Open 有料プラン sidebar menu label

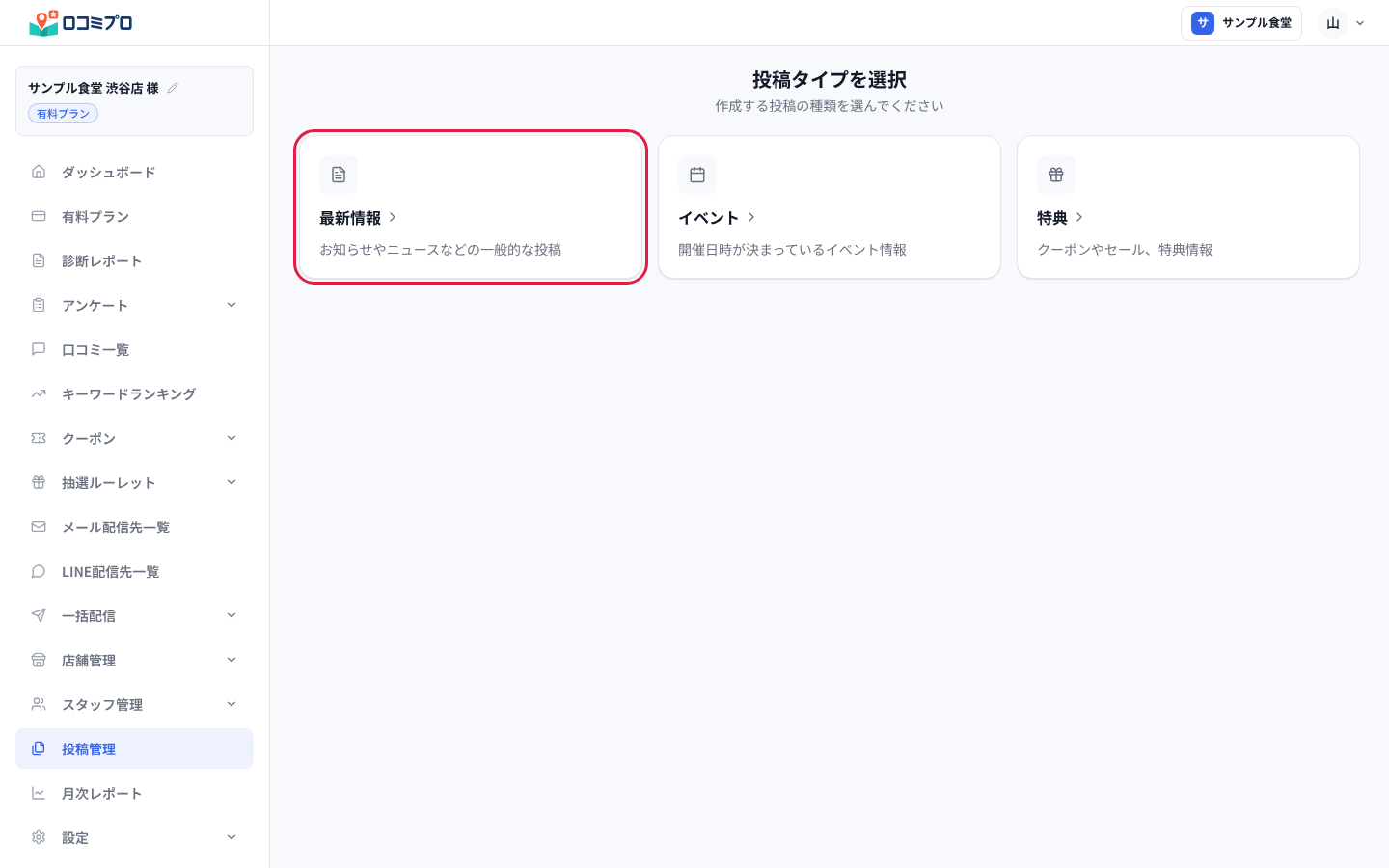tap(95, 217)
